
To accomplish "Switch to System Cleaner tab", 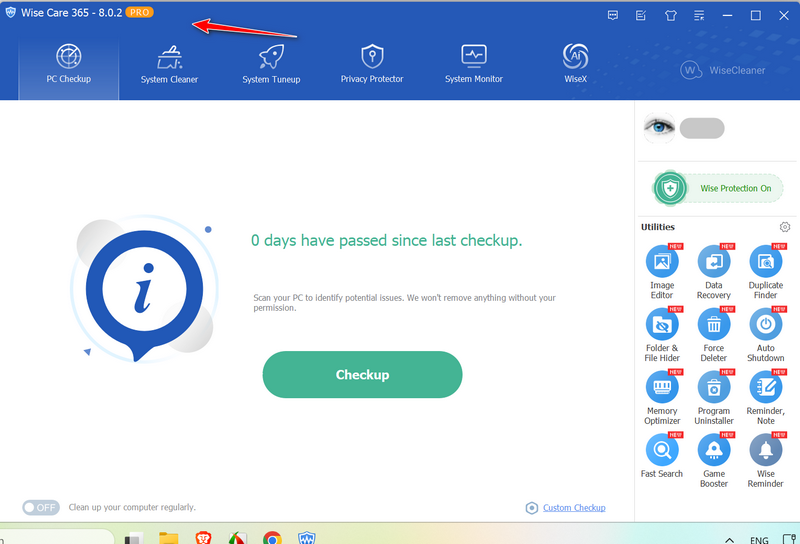I will pyautogui.click(x=169, y=65).
